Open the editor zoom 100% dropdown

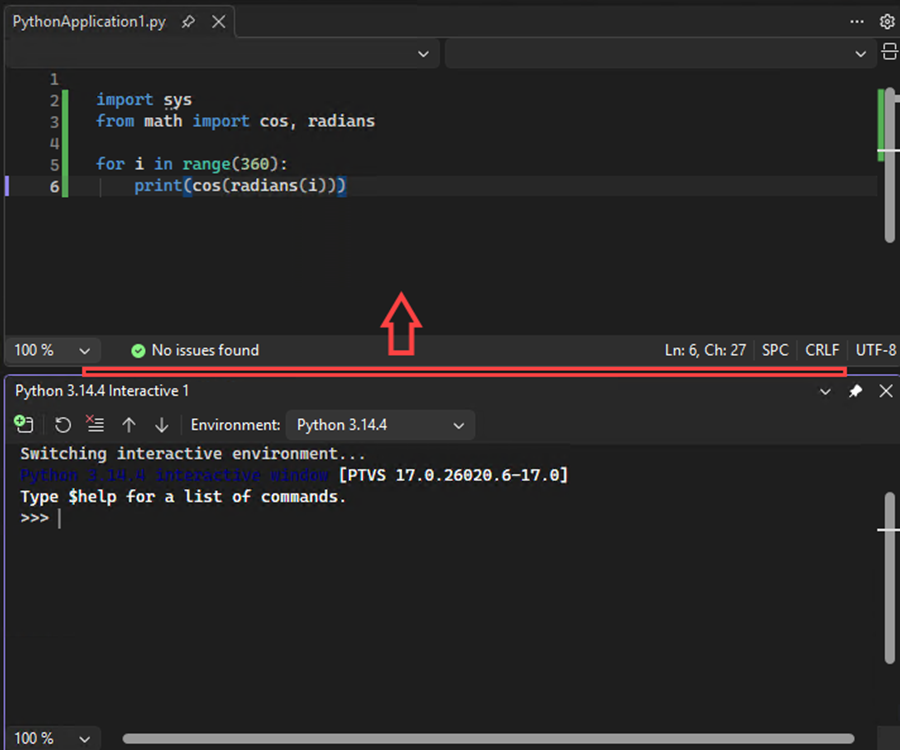pos(52,350)
